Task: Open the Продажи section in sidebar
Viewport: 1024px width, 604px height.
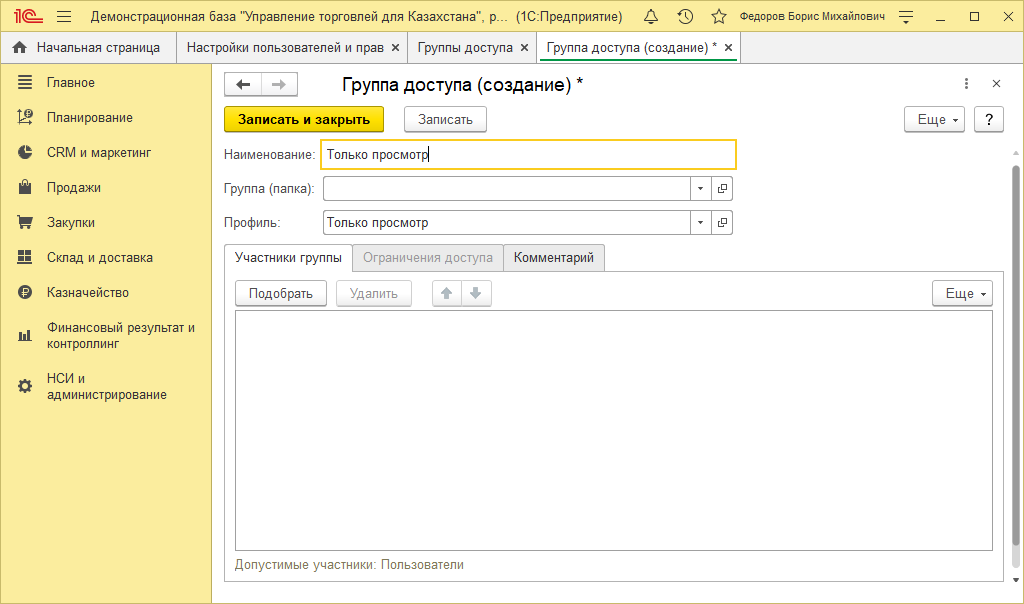Action: 73,187
